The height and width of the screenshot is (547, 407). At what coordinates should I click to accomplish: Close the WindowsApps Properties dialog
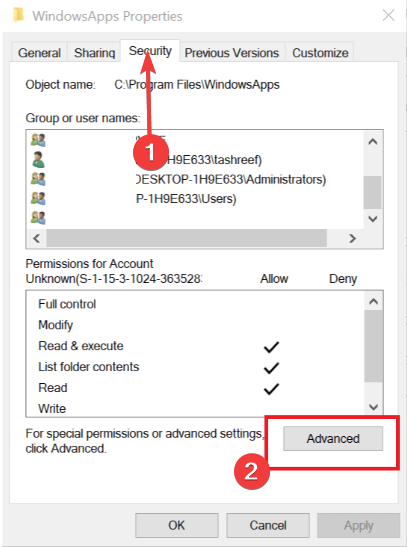[x=388, y=15]
